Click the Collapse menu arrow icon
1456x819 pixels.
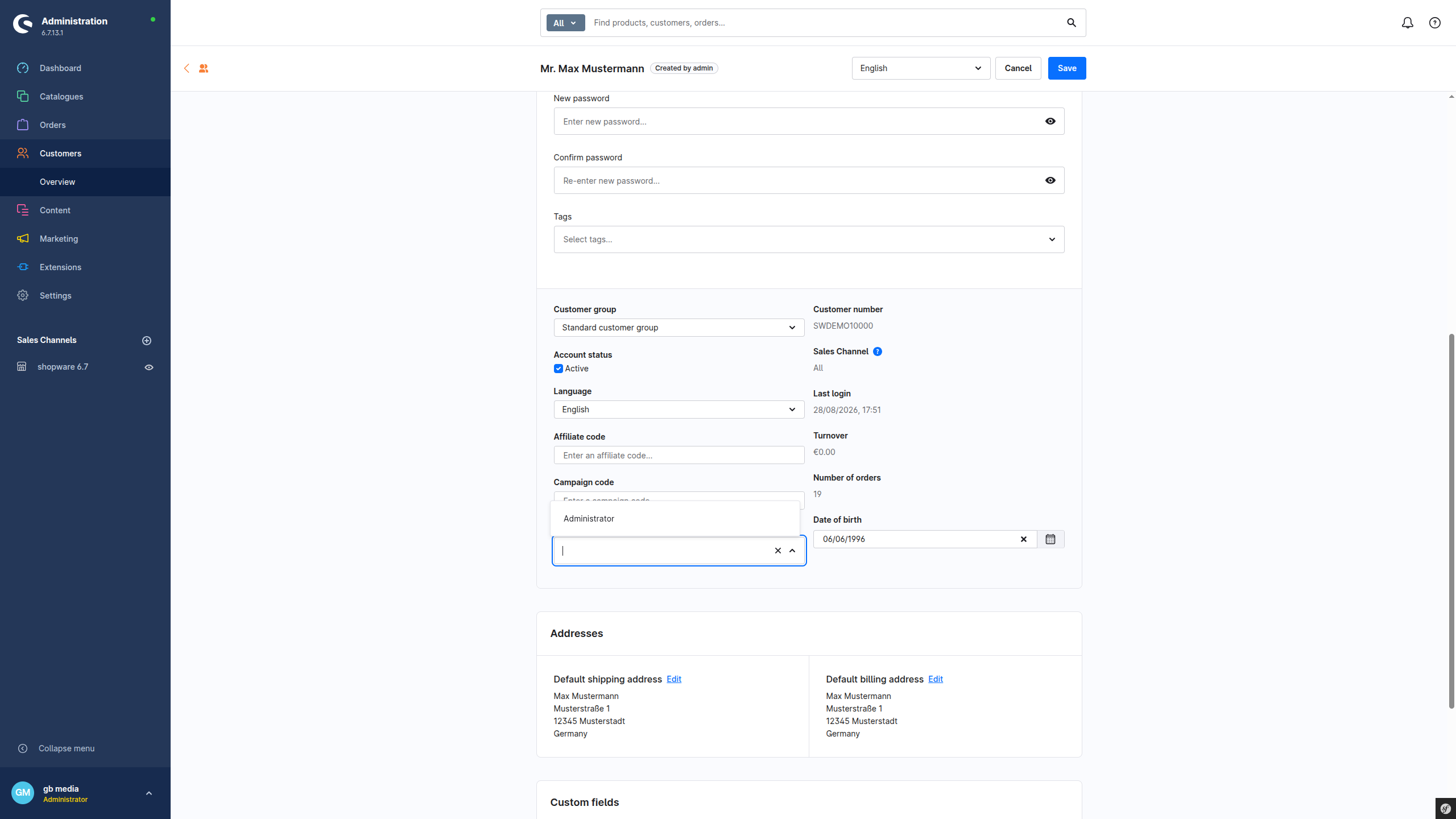point(23,748)
